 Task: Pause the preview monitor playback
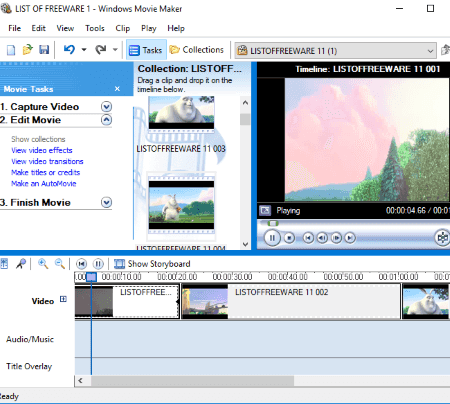coord(272,238)
